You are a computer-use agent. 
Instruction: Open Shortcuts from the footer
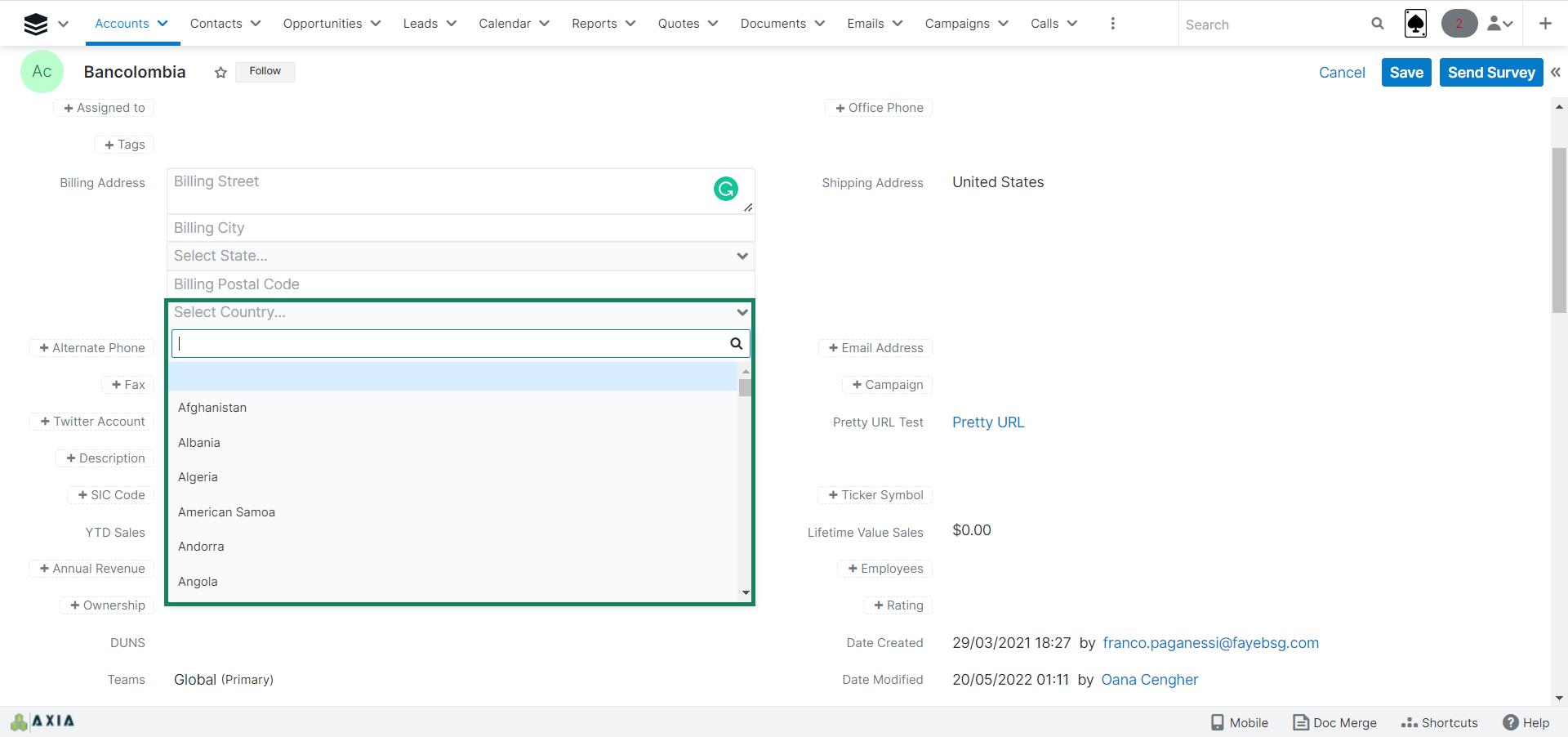1439,722
